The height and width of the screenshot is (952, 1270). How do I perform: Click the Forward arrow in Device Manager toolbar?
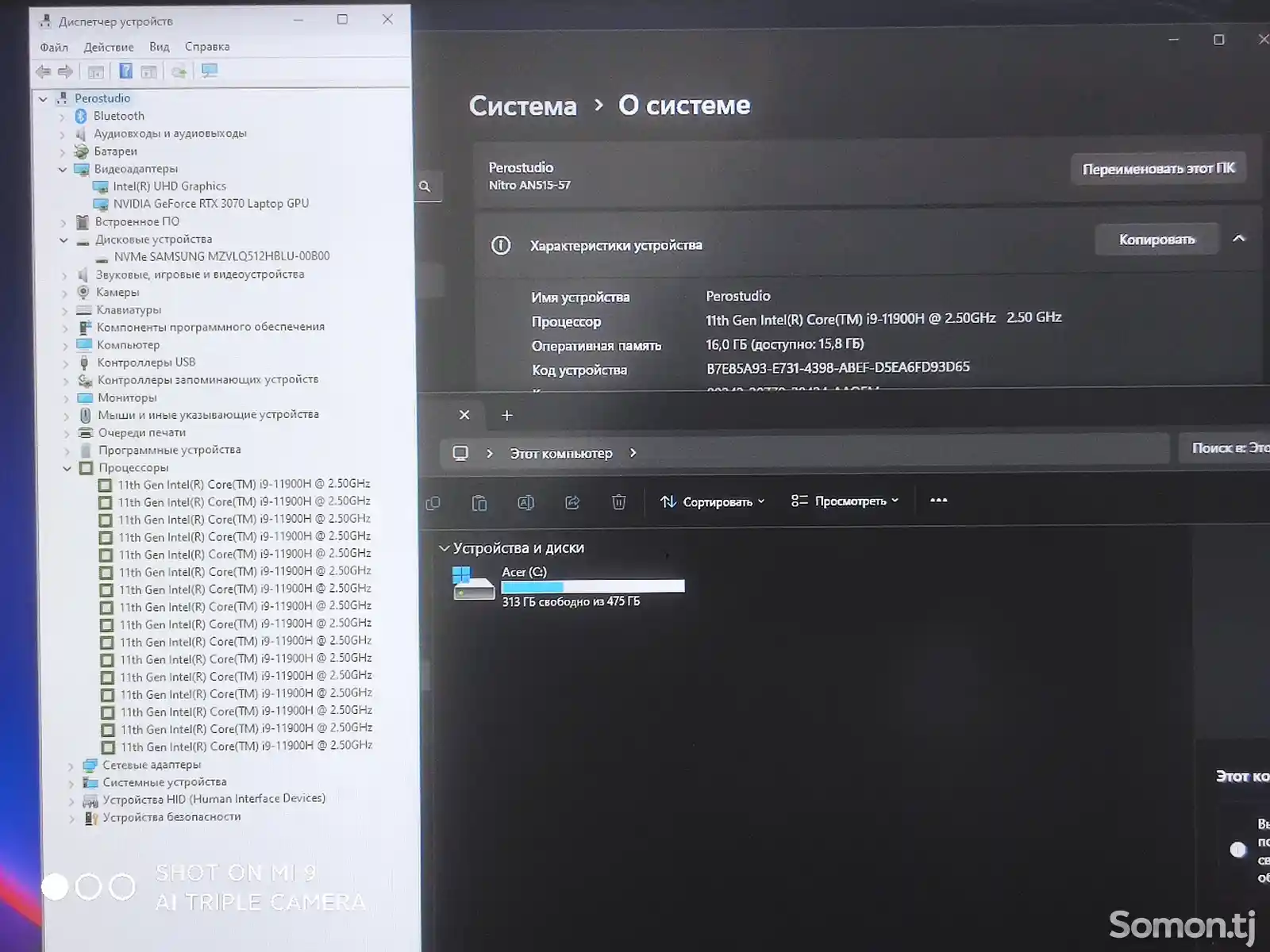click(66, 72)
